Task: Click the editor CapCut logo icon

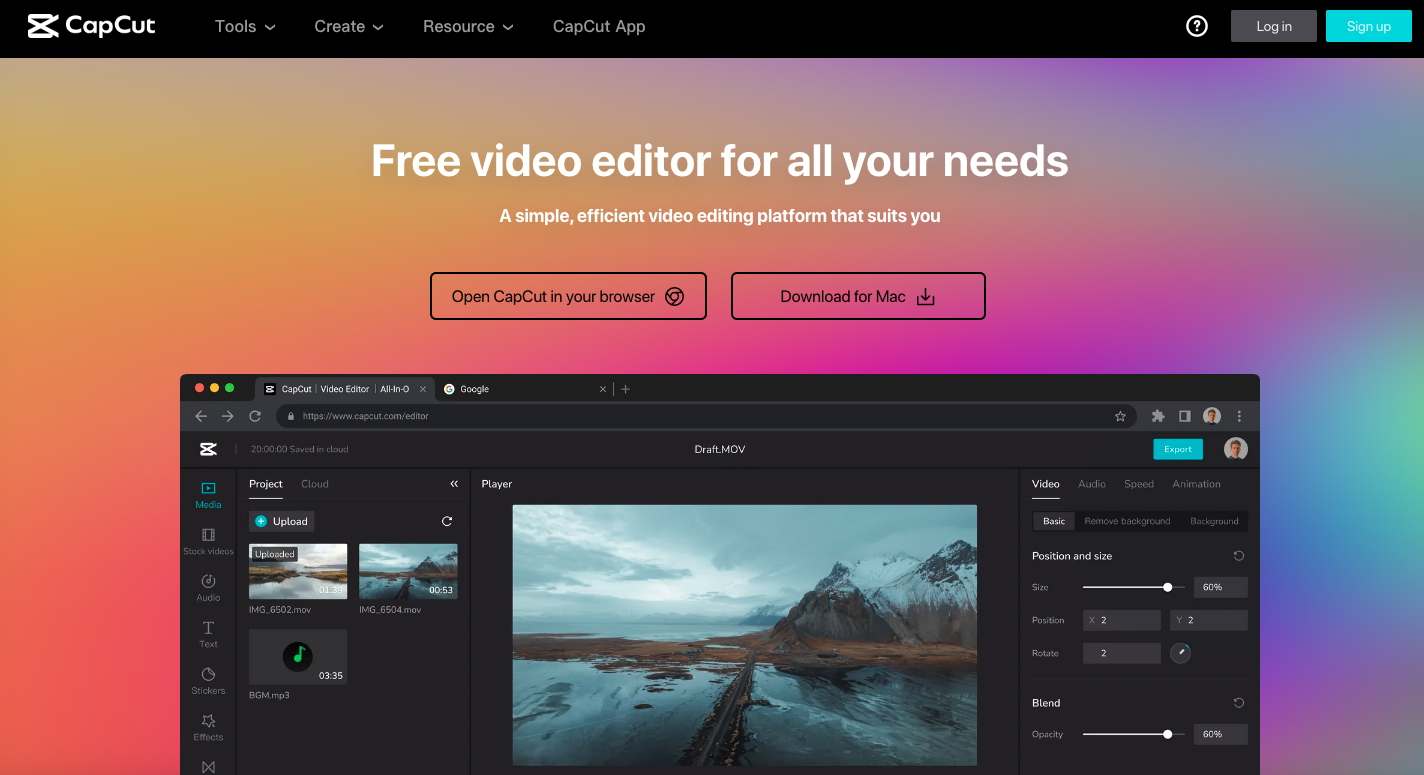Action: [208, 449]
